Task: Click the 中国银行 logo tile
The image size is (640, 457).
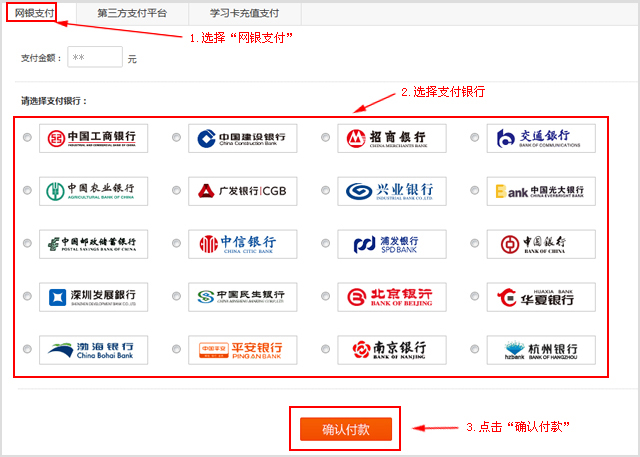Action: pos(541,244)
